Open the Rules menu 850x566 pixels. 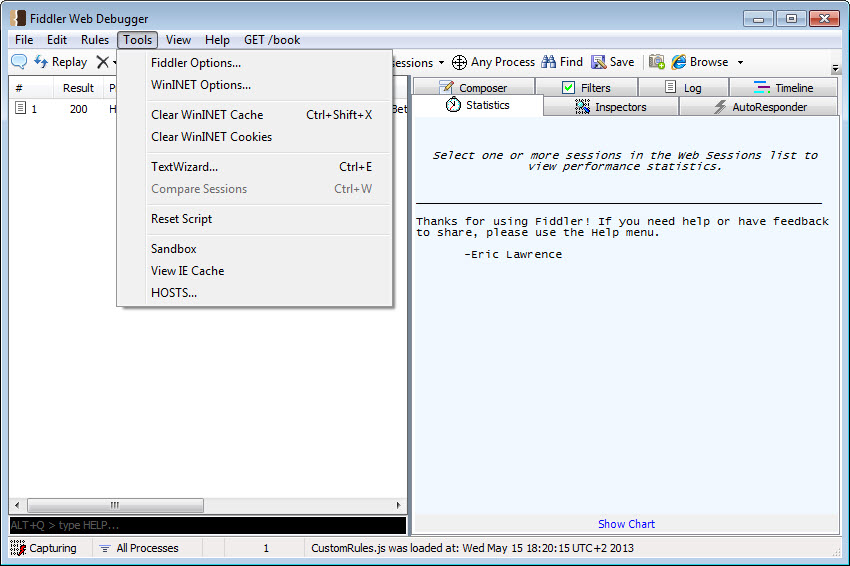coord(95,40)
